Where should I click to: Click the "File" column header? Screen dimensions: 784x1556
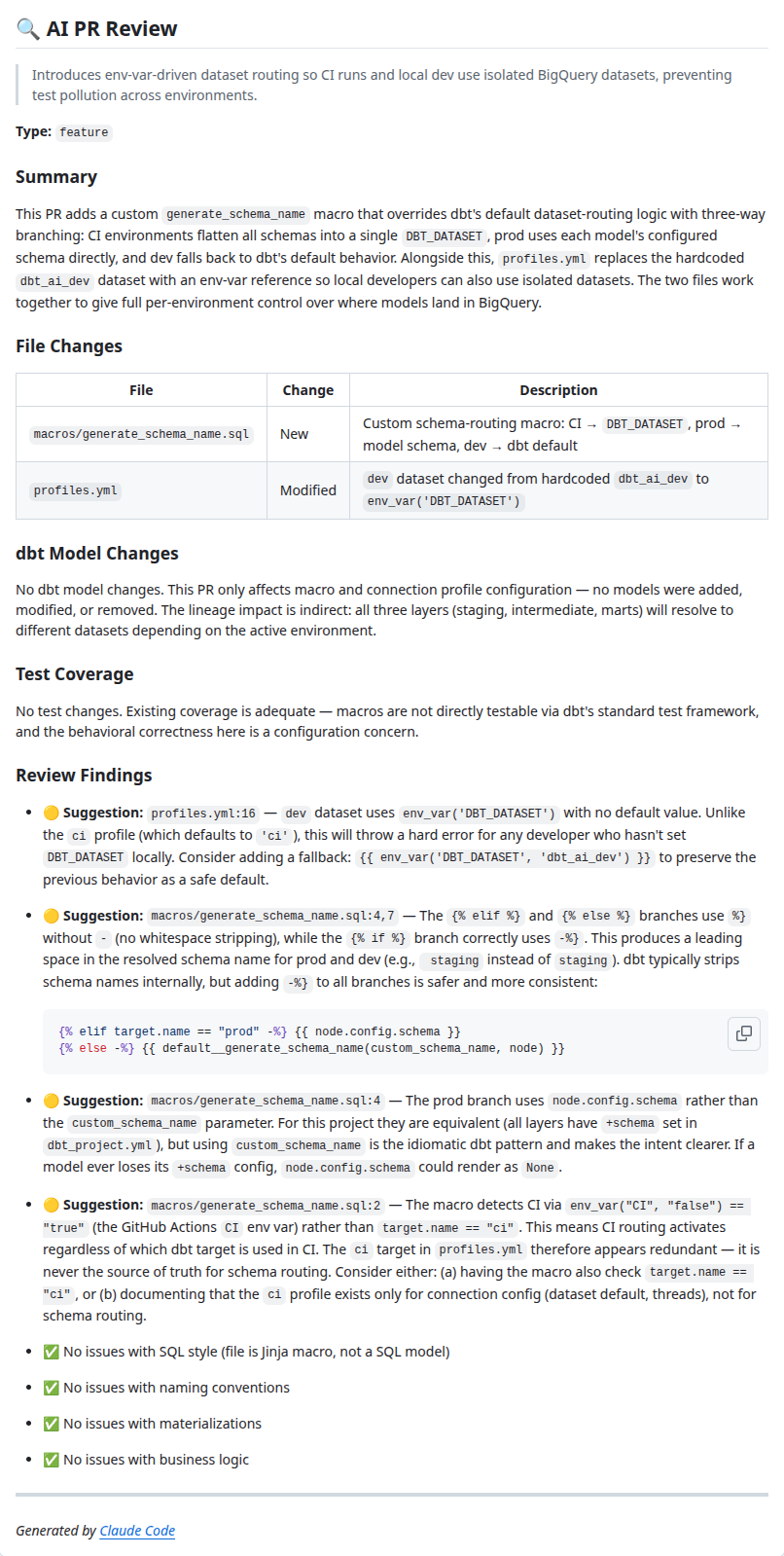tap(141, 390)
